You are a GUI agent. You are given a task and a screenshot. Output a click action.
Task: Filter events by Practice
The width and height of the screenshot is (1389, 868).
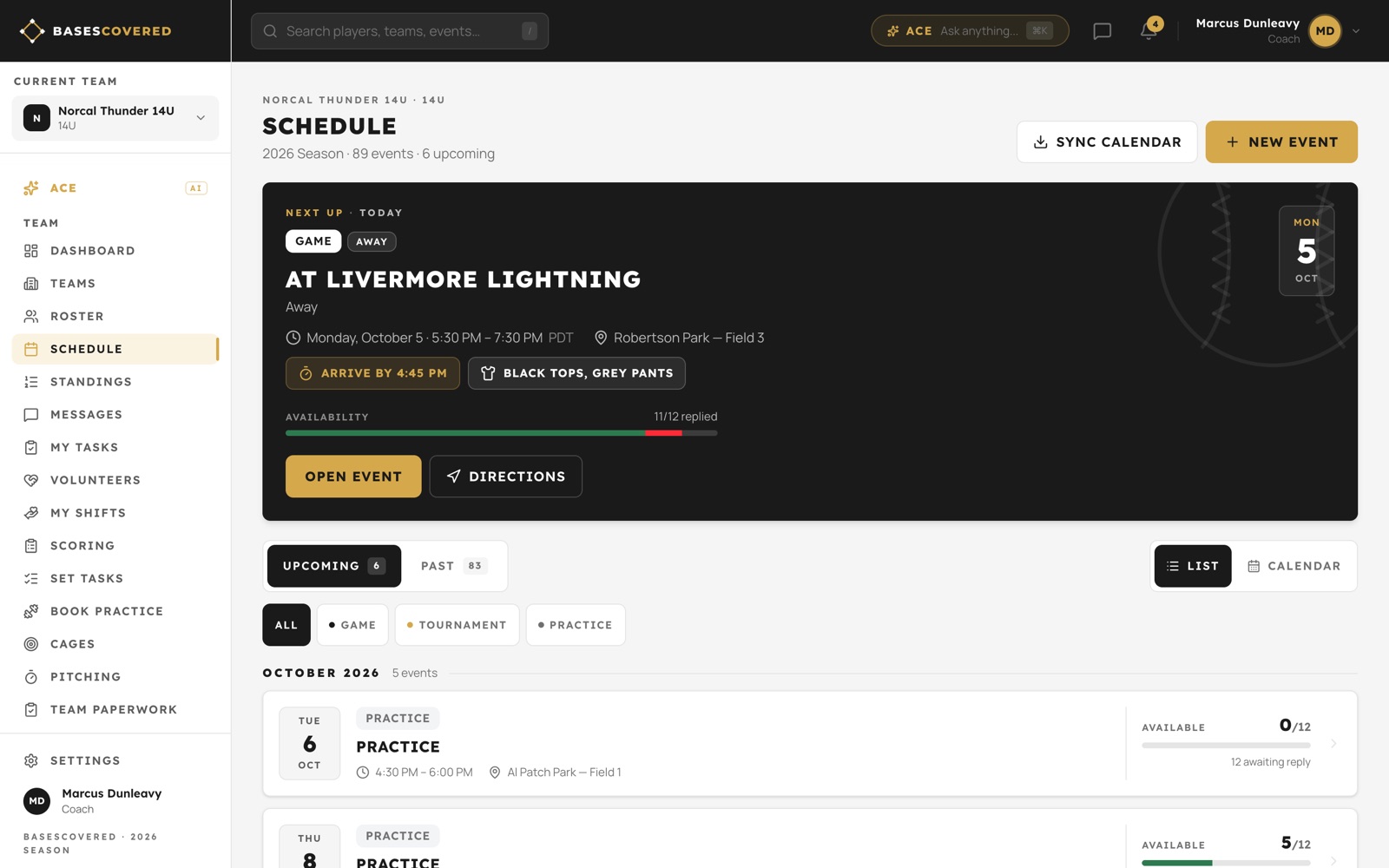576,625
